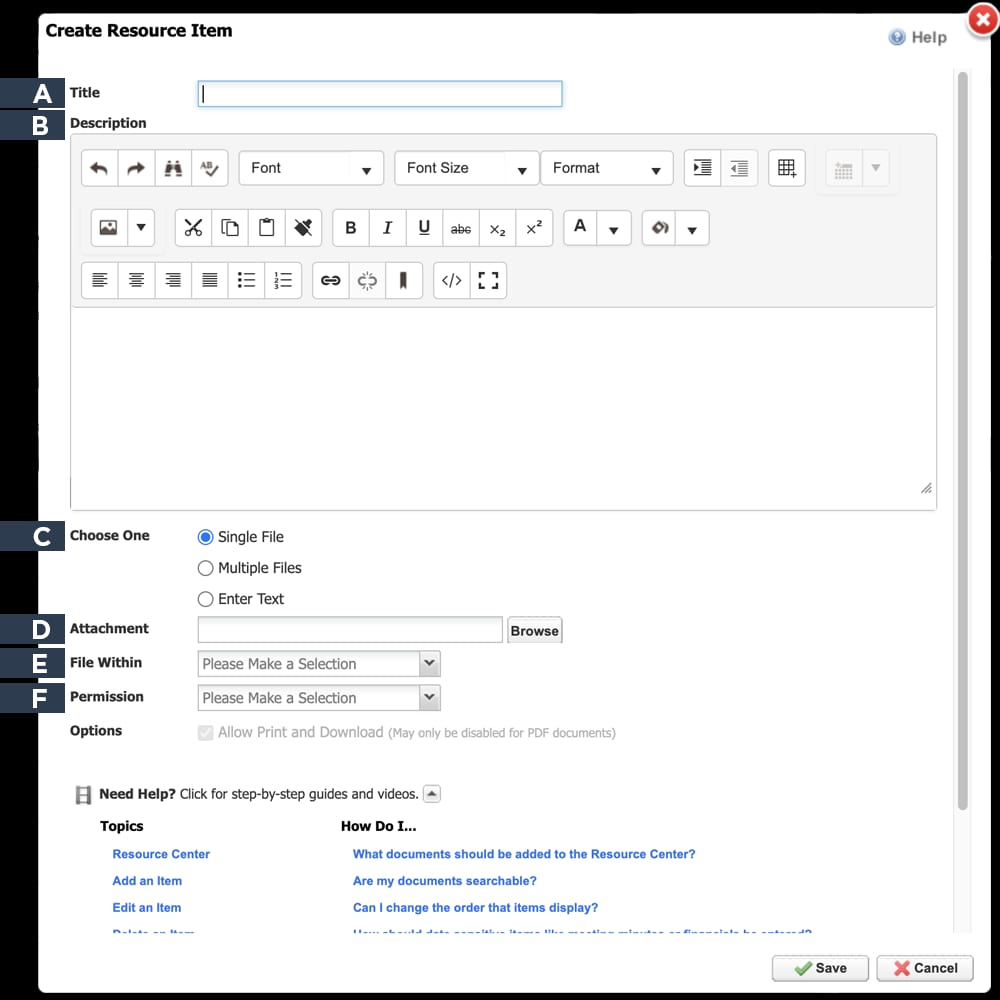Click the Redo arrow icon
The height and width of the screenshot is (1000, 1000).
point(136,168)
